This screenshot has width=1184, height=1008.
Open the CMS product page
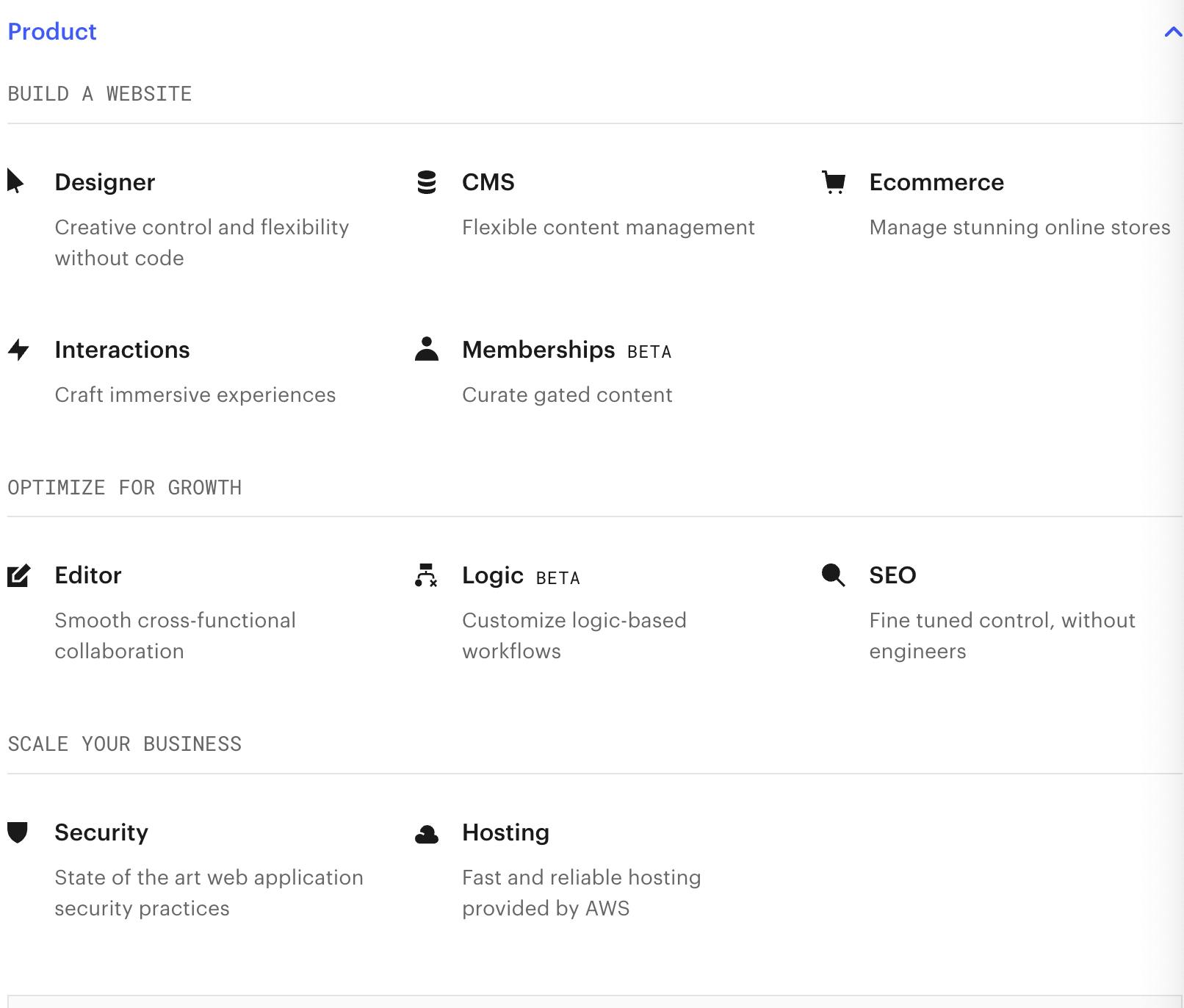point(488,182)
